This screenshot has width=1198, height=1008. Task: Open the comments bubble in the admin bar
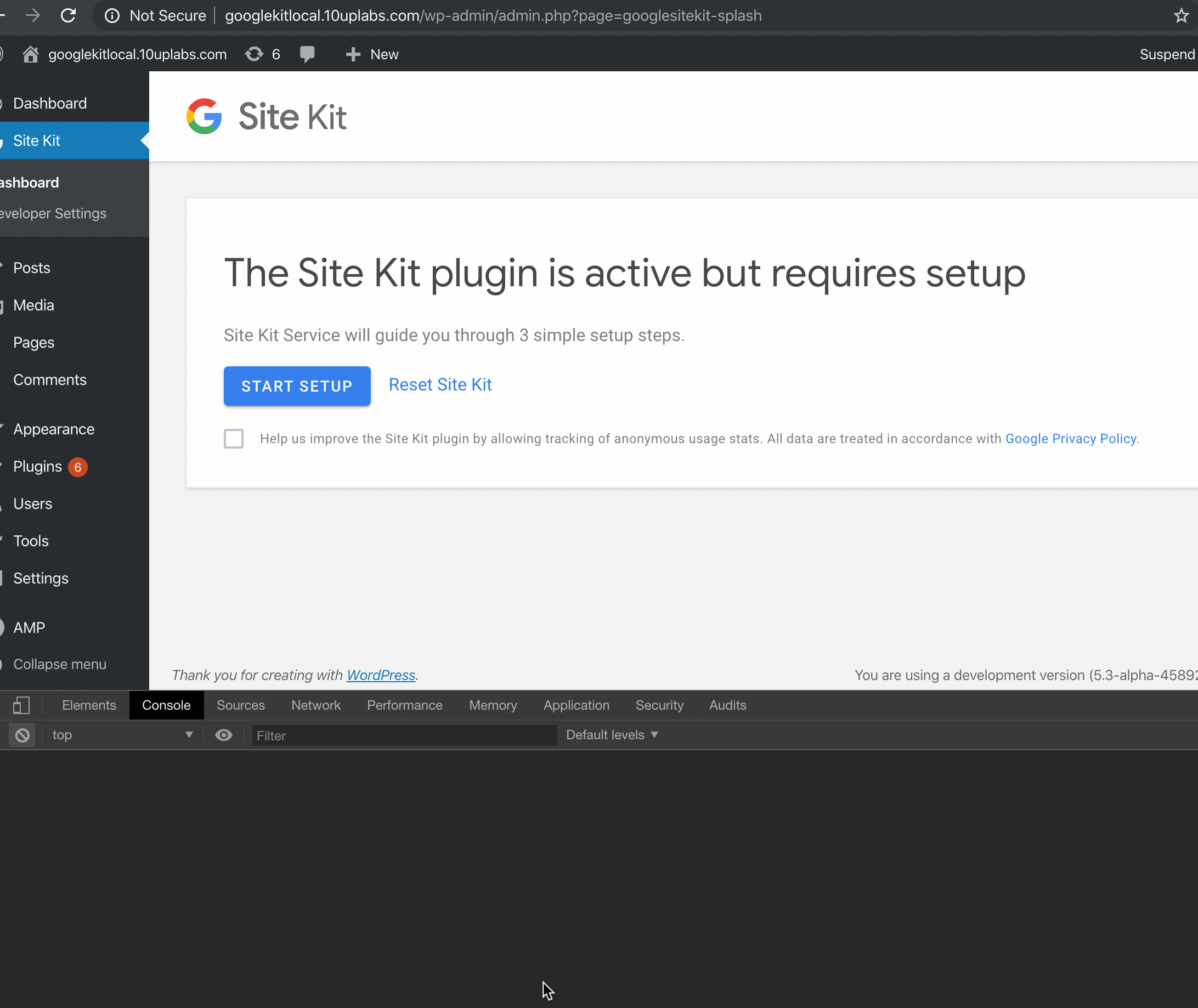click(307, 54)
